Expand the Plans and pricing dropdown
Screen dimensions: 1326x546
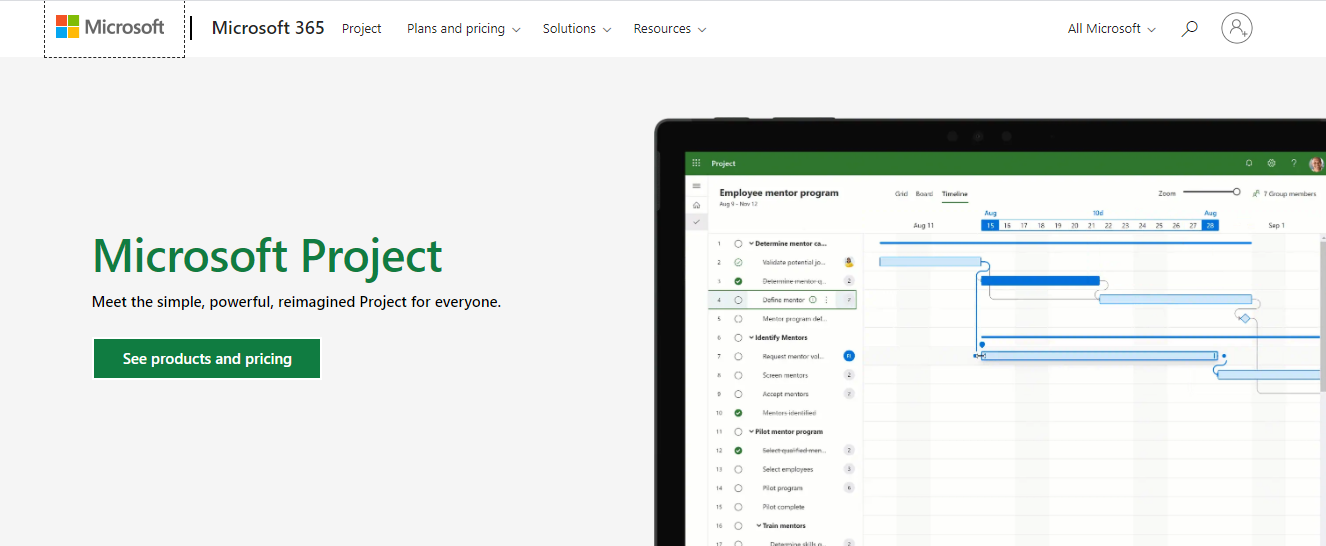[x=463, y=29]
